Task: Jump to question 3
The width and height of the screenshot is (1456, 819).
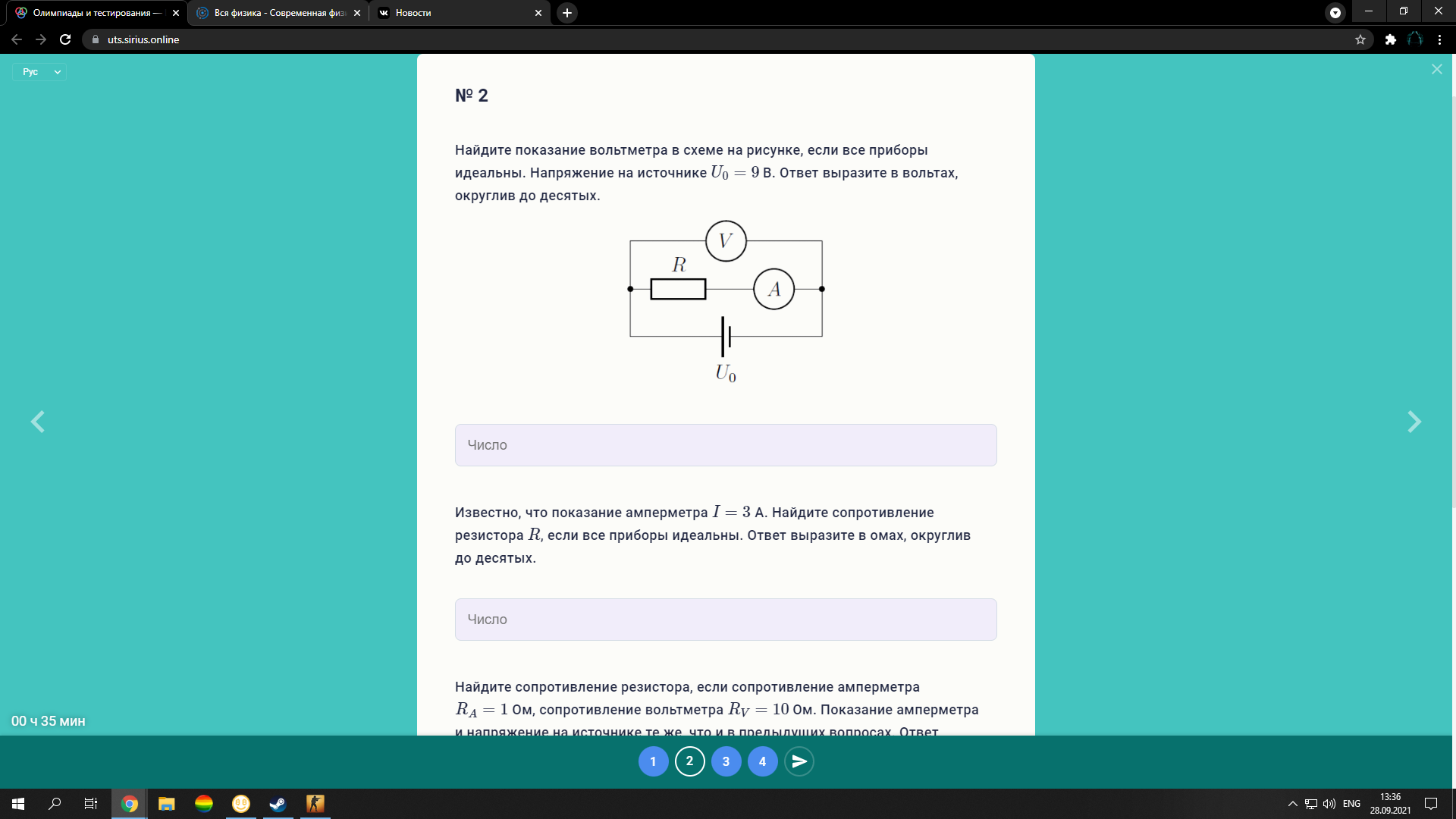Action: point(726,761)
